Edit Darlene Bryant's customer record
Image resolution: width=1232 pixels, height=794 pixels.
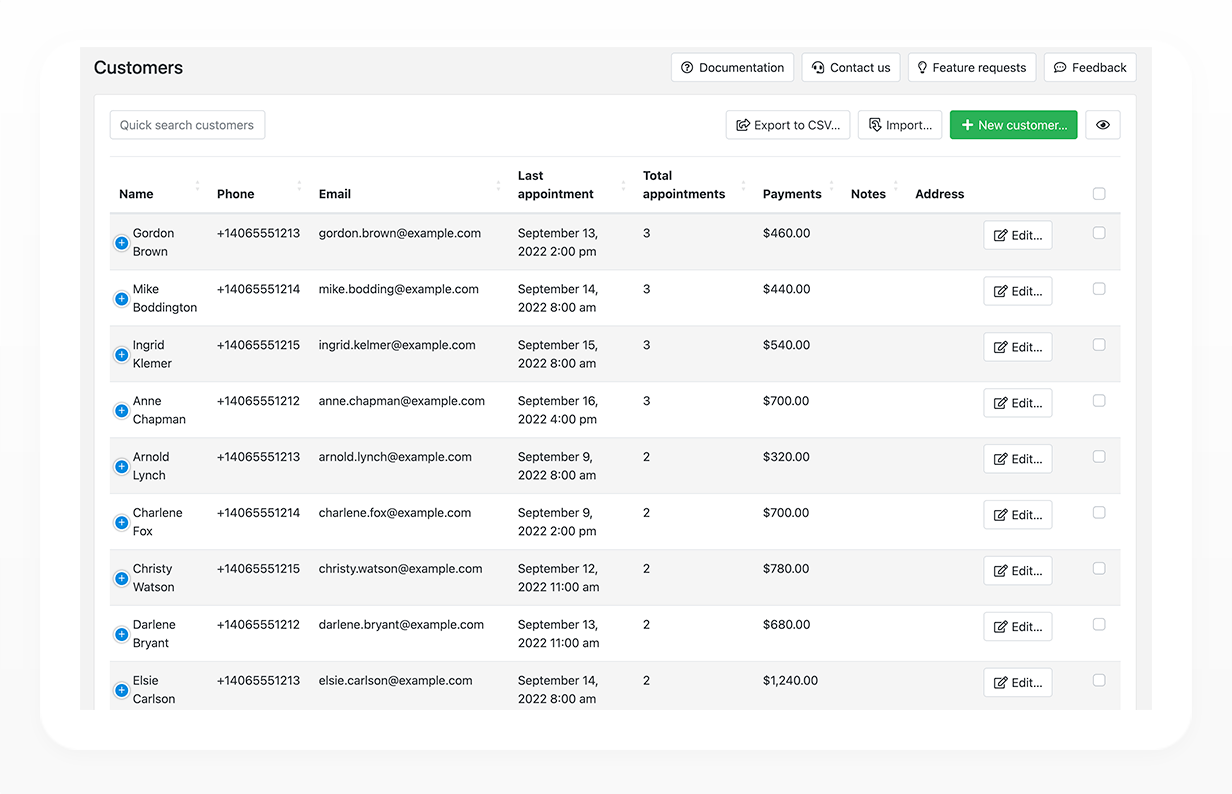[x=1018, y=627]
